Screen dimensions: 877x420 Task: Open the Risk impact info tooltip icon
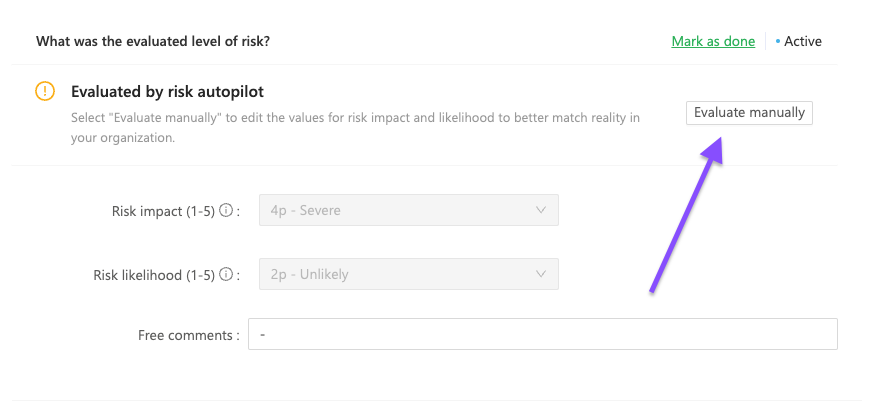(225, 211)
